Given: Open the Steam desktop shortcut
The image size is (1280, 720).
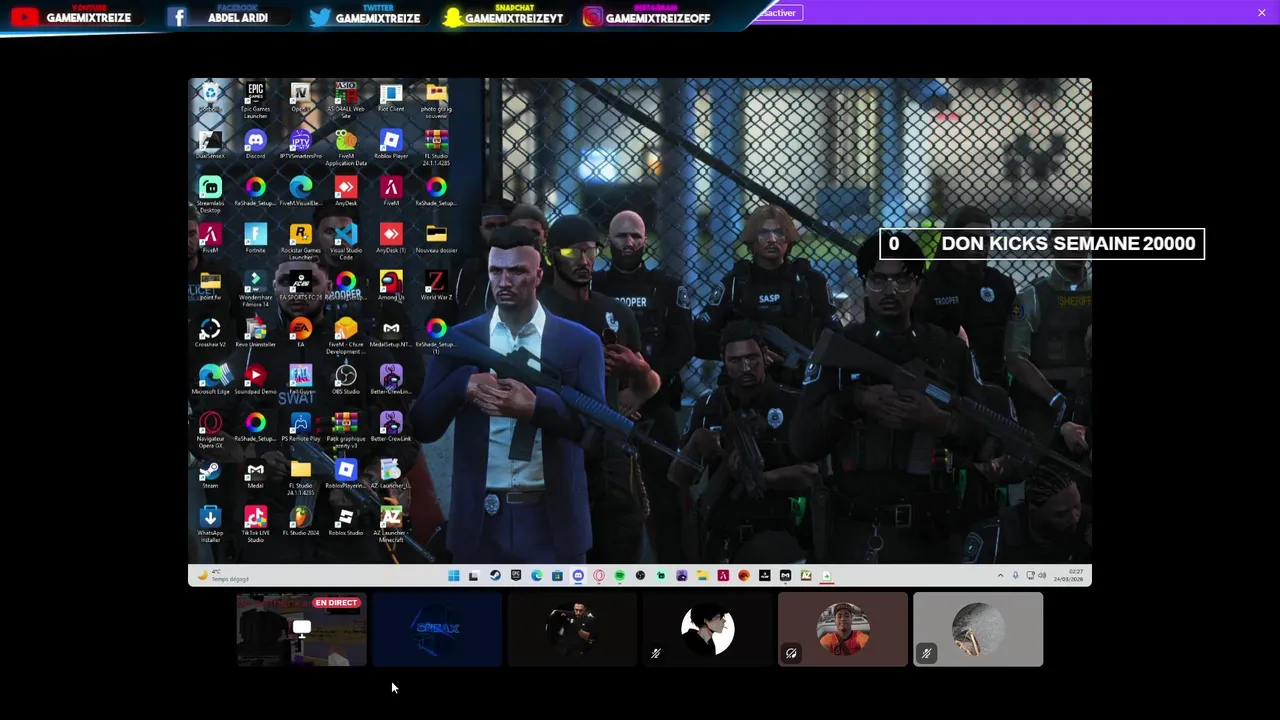Looking at the screenshot, I should 210,474.
